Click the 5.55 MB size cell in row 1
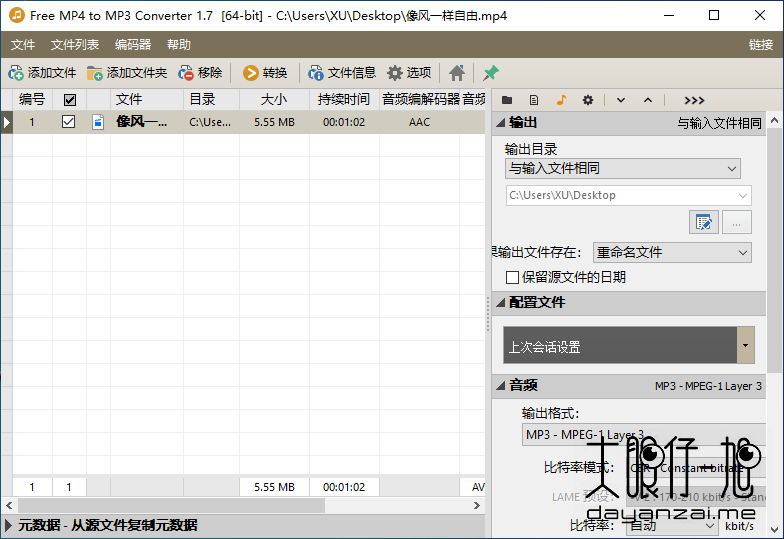The height and width of the screenshot is (539, 784). [274, 122]
